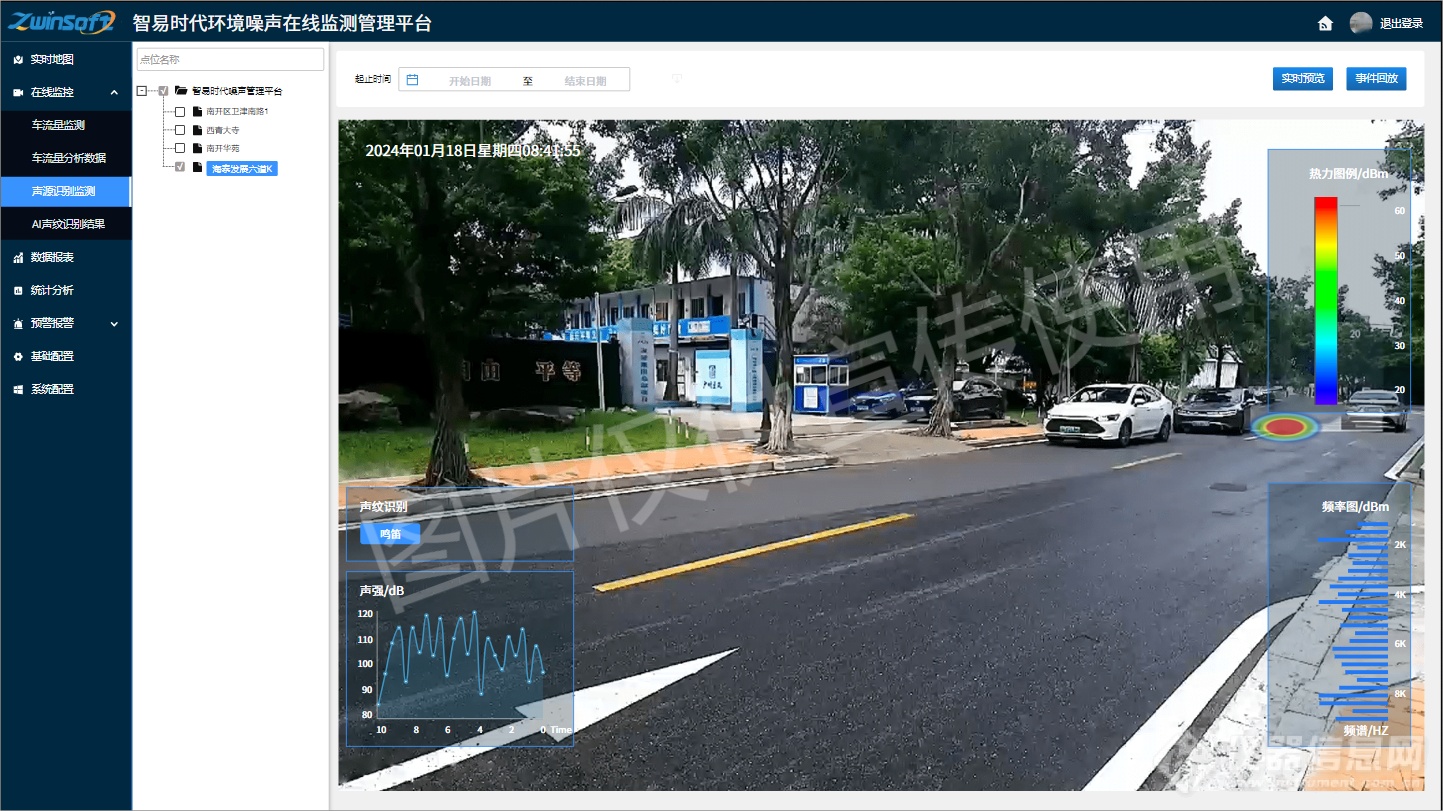The height and width of the screenshot is (811, 1443).
Task: Click the 点位名称 search field
Action: point(230,60)
